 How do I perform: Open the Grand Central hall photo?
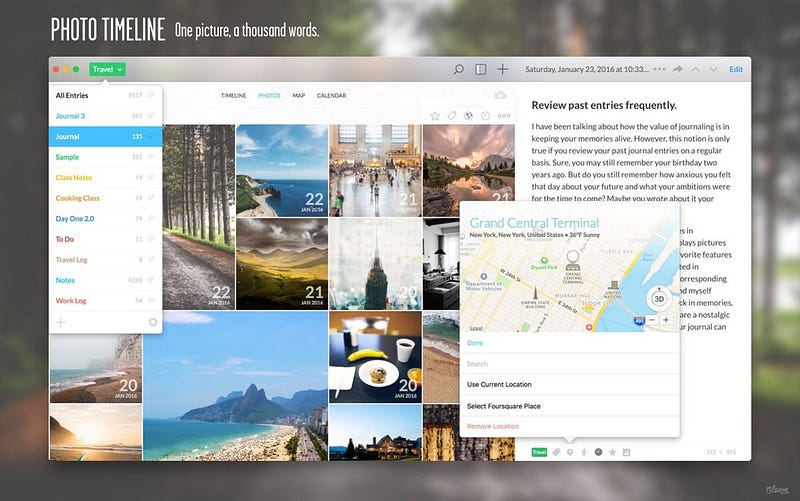[376, 170]
